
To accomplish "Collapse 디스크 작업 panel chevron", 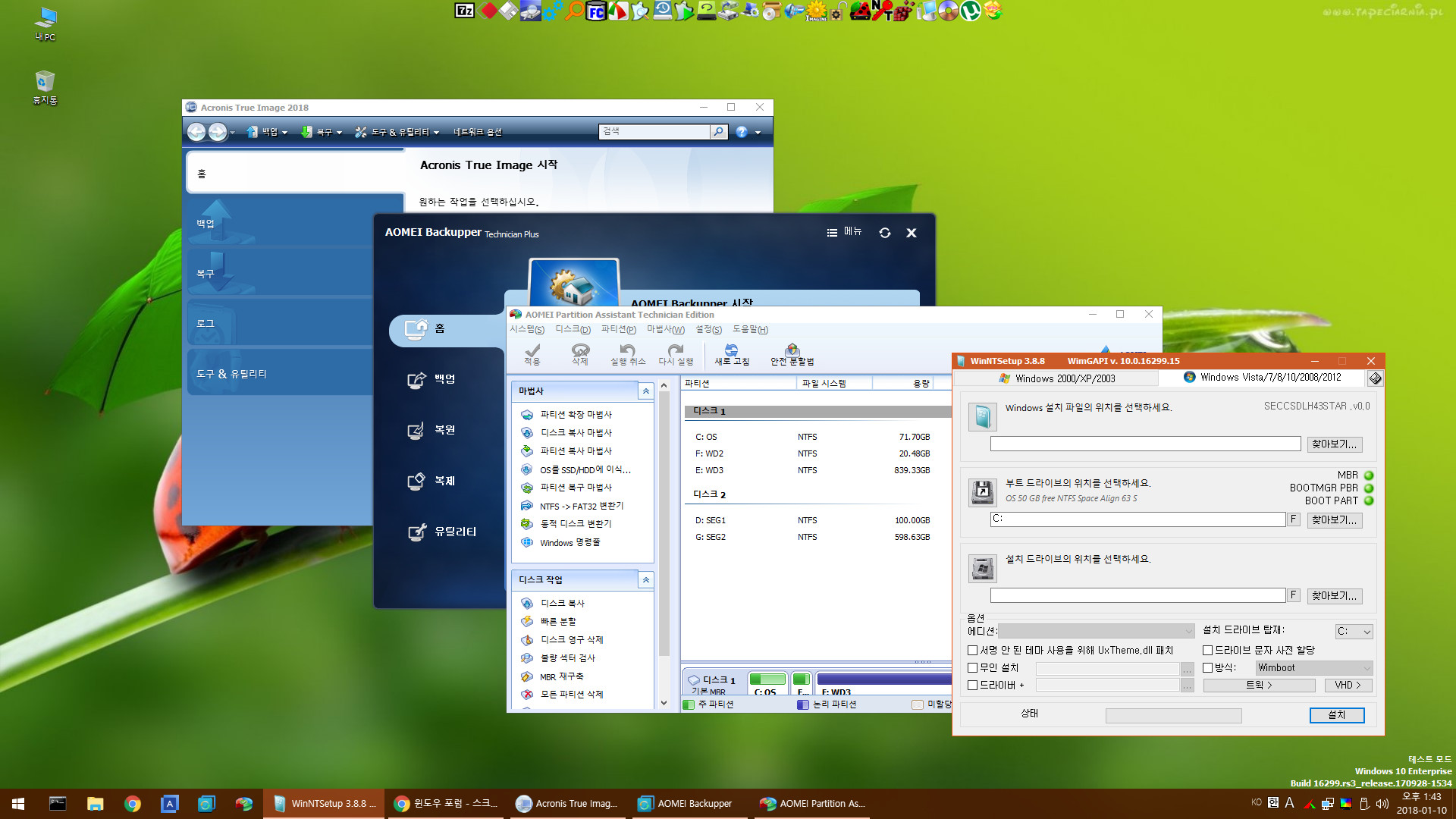I will pyautogui.click(x=645, y=580).
